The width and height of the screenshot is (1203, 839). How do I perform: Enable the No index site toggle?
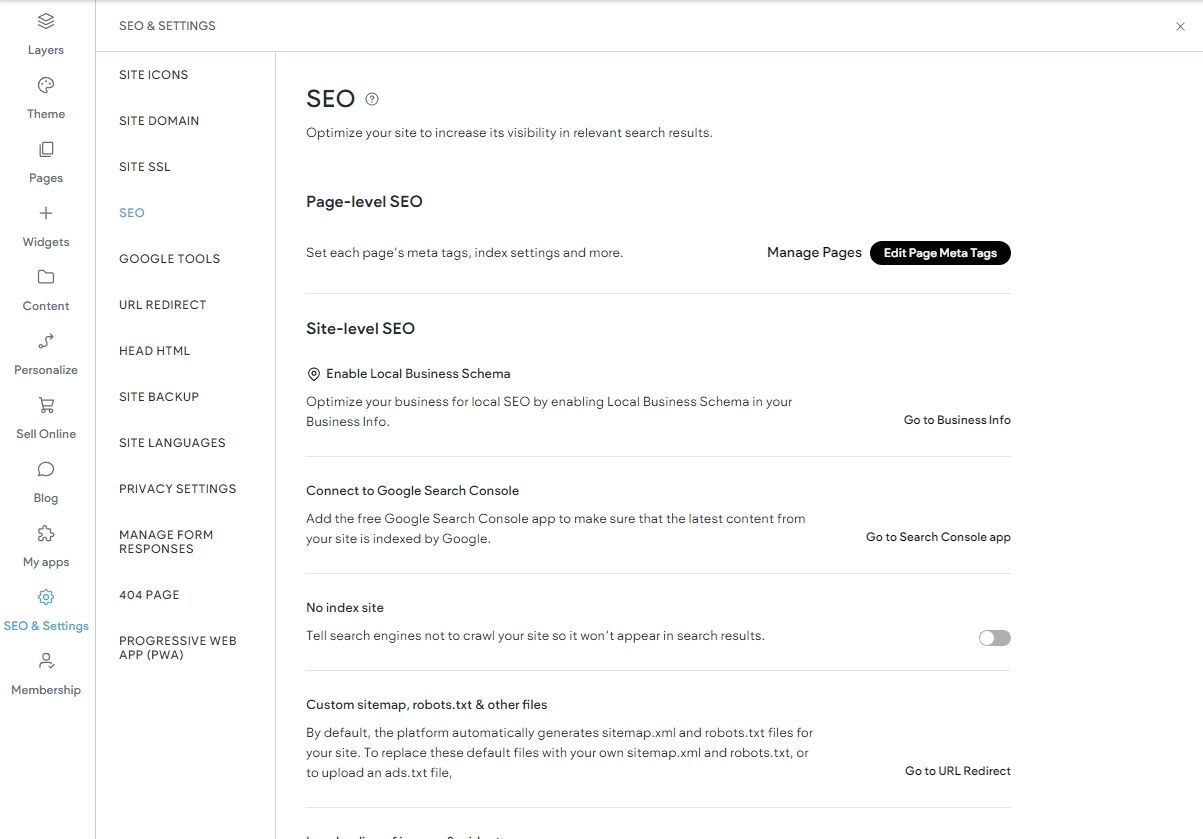(994, 637)
